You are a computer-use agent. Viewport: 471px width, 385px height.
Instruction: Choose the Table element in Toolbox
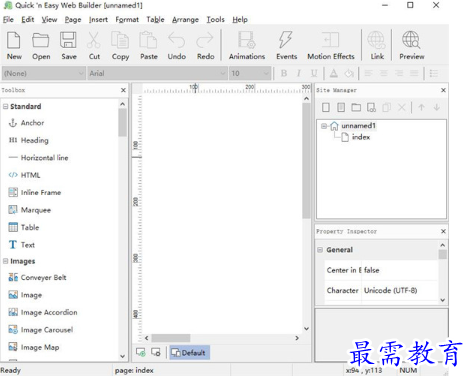click(x=24, y=228)
